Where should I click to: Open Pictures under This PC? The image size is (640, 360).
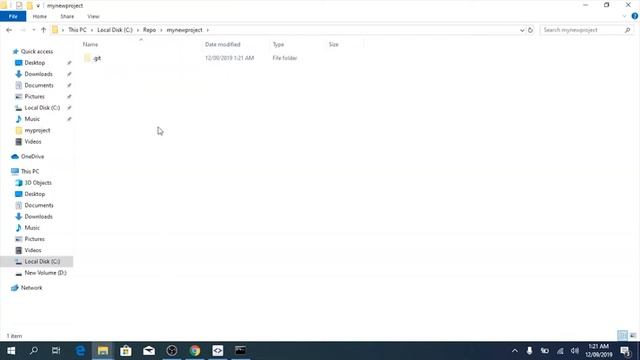(x=34, y=239)
